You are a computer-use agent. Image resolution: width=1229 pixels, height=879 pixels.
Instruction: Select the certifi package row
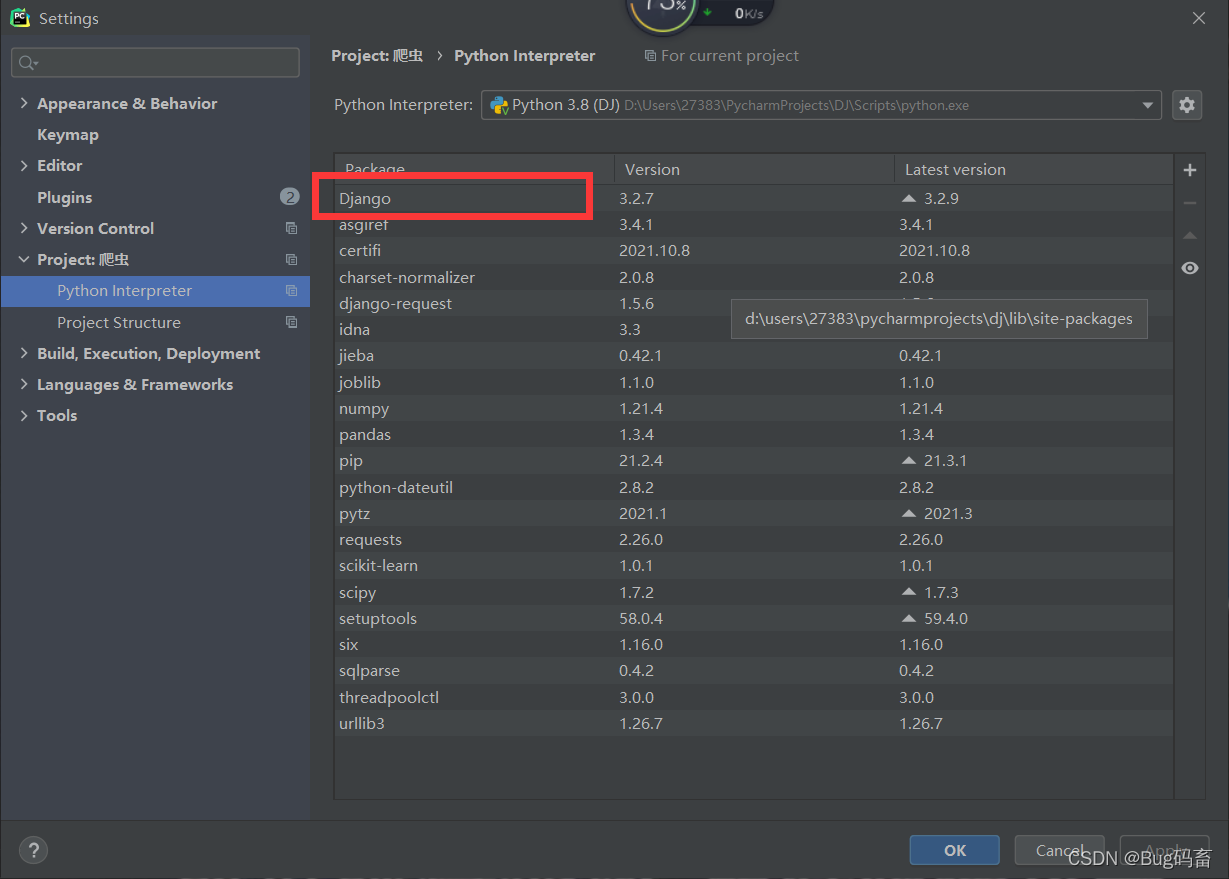754,250
